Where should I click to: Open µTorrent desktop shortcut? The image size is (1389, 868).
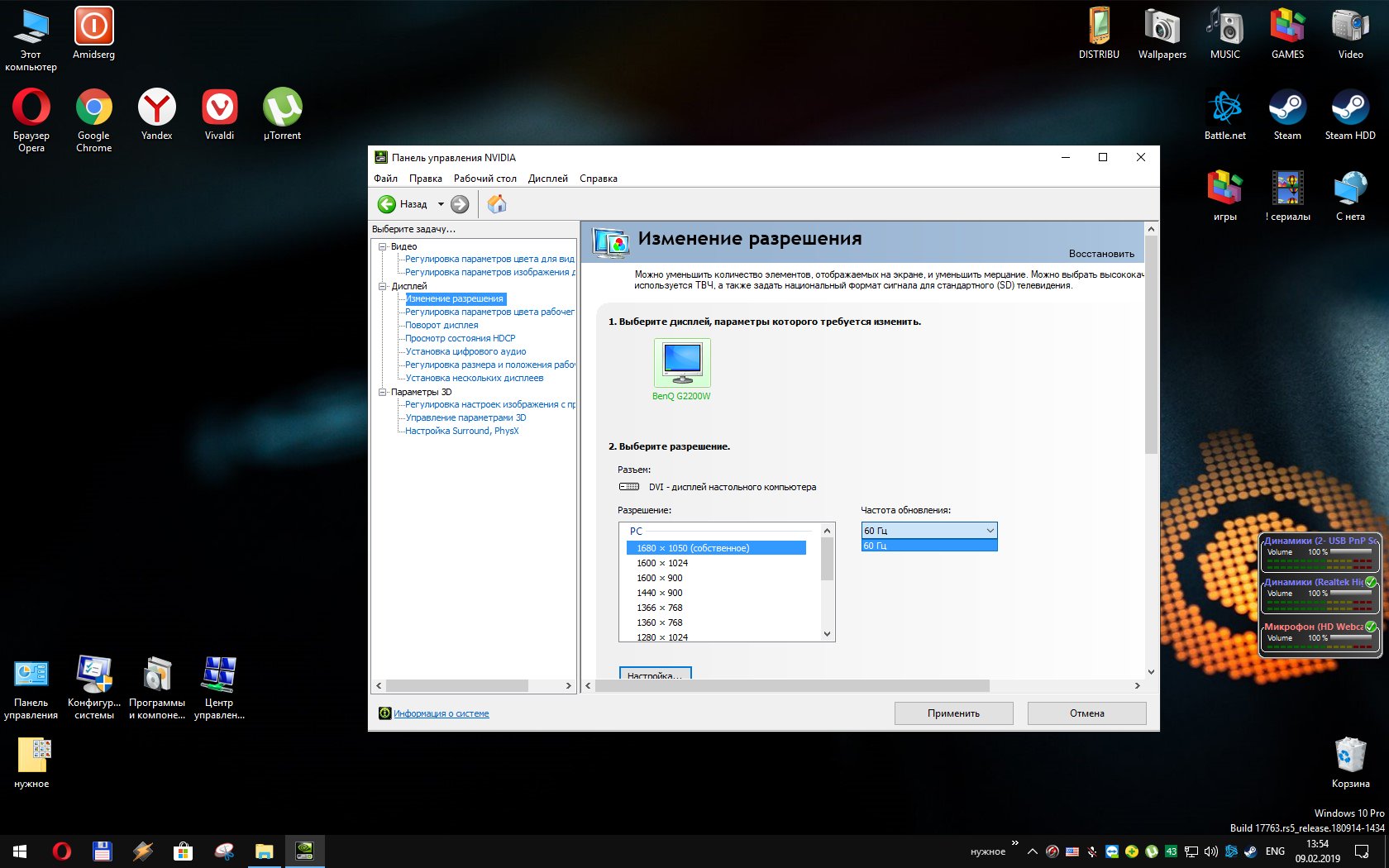[283, 115]
